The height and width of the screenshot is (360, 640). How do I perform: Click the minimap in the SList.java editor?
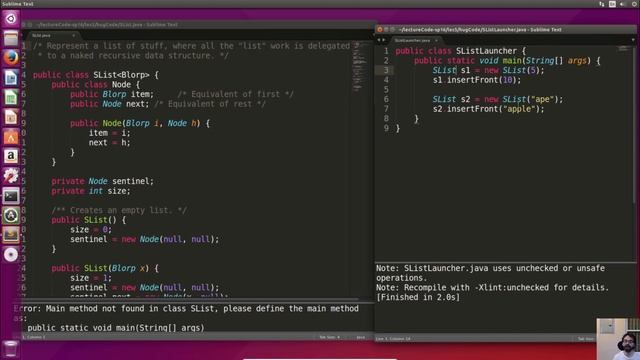[x=359, y=67]
